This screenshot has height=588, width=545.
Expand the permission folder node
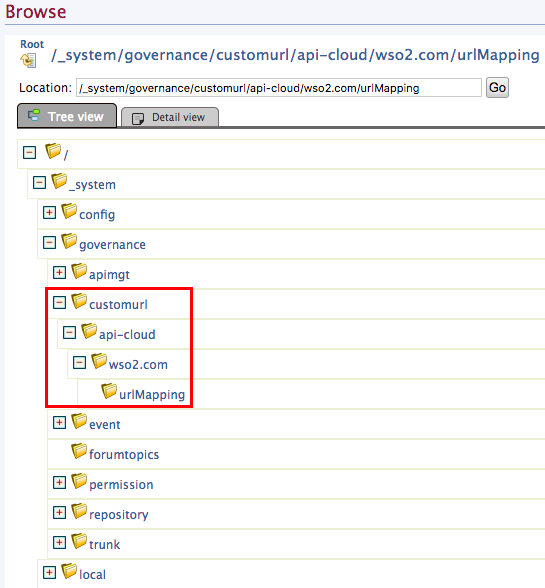(59, 483)
